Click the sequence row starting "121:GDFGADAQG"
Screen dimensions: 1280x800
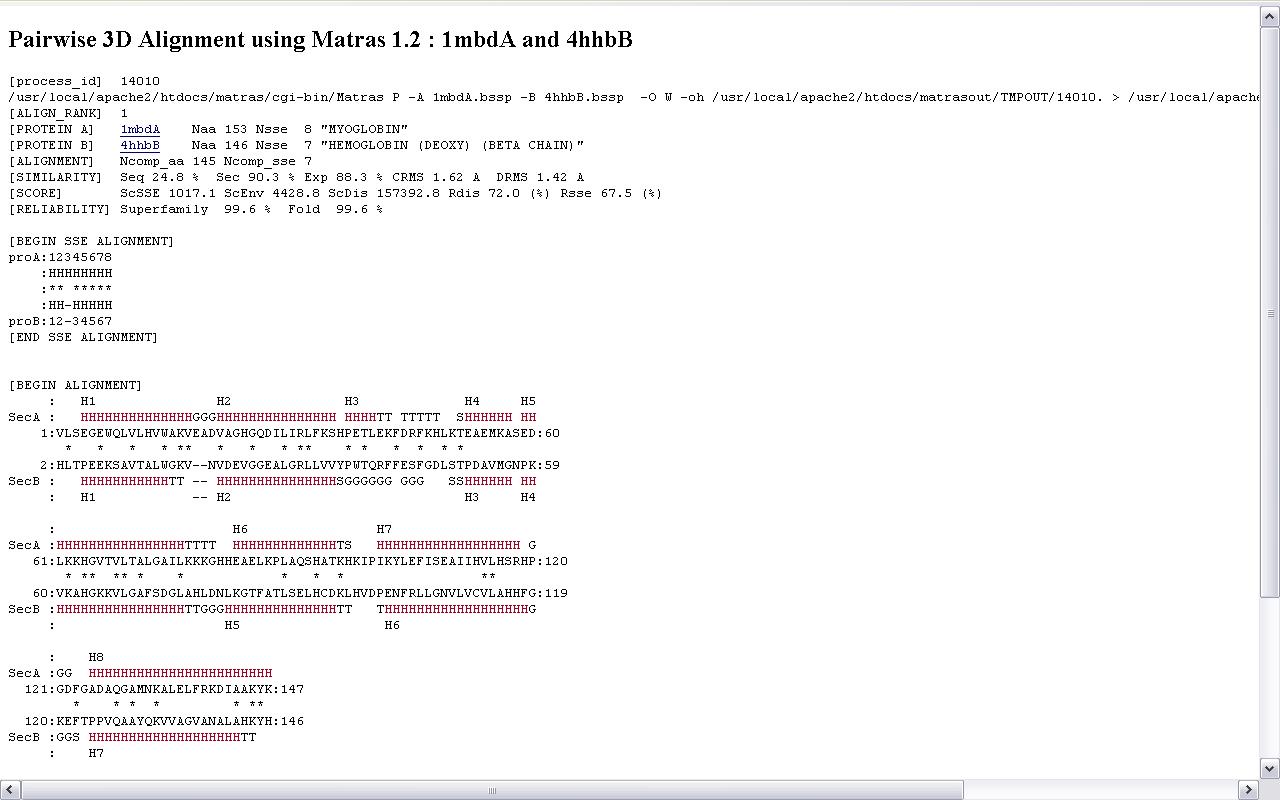click(x=164, y=689)
